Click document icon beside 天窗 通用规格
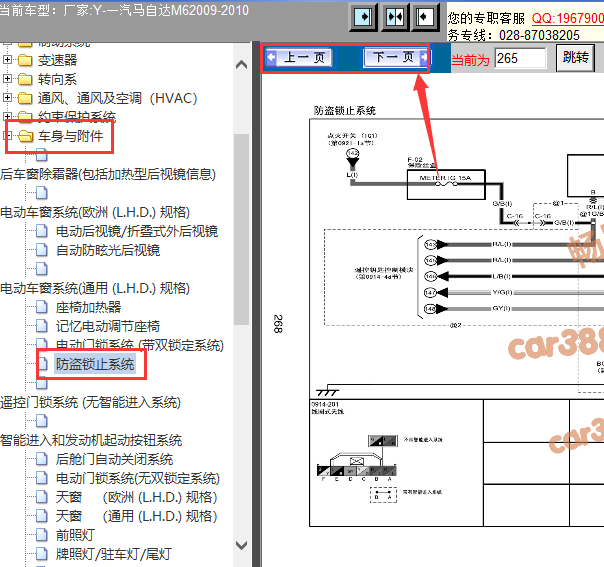The height and width of the screenshot is (567, 604). 42,516
